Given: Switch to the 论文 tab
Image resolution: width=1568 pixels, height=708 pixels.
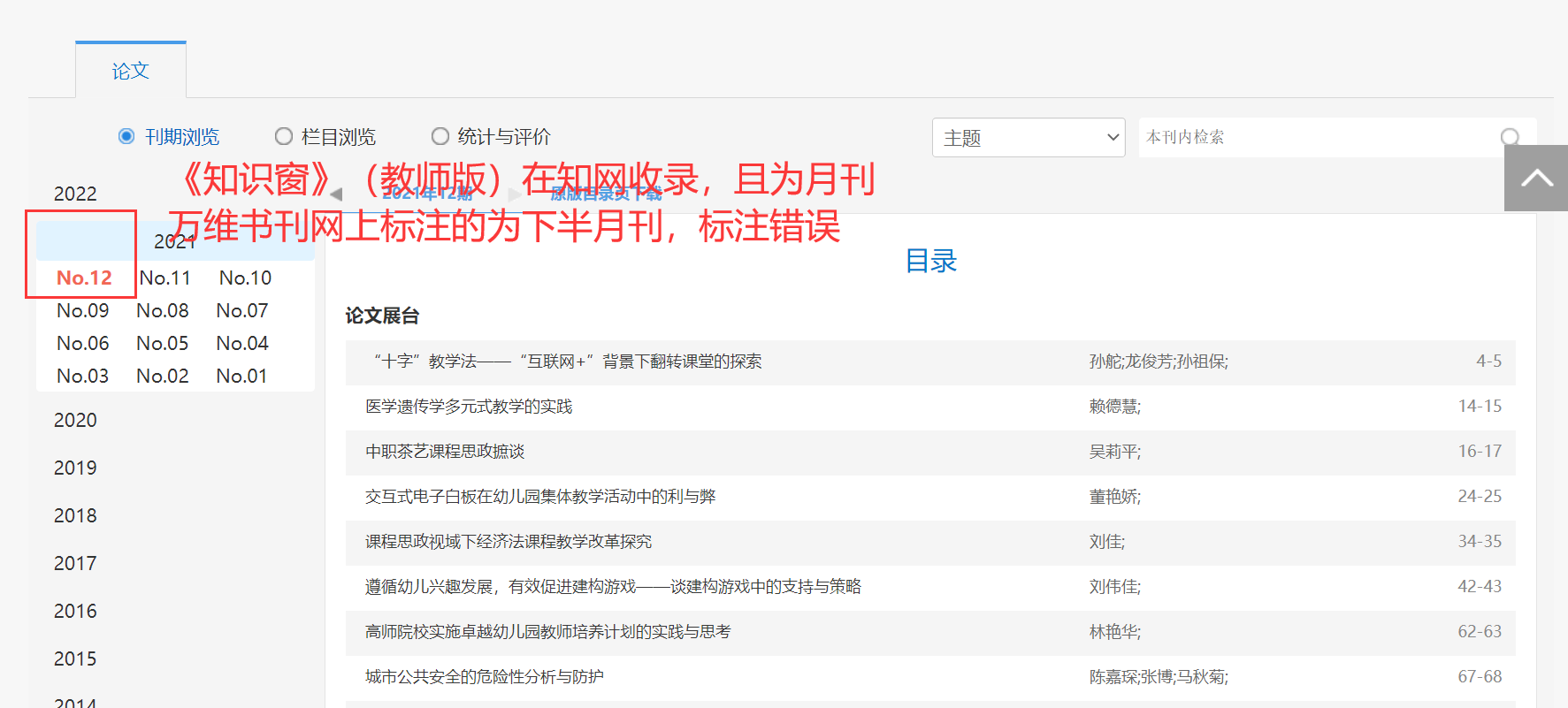Looking at the screenshot, I should coord(130,71).
